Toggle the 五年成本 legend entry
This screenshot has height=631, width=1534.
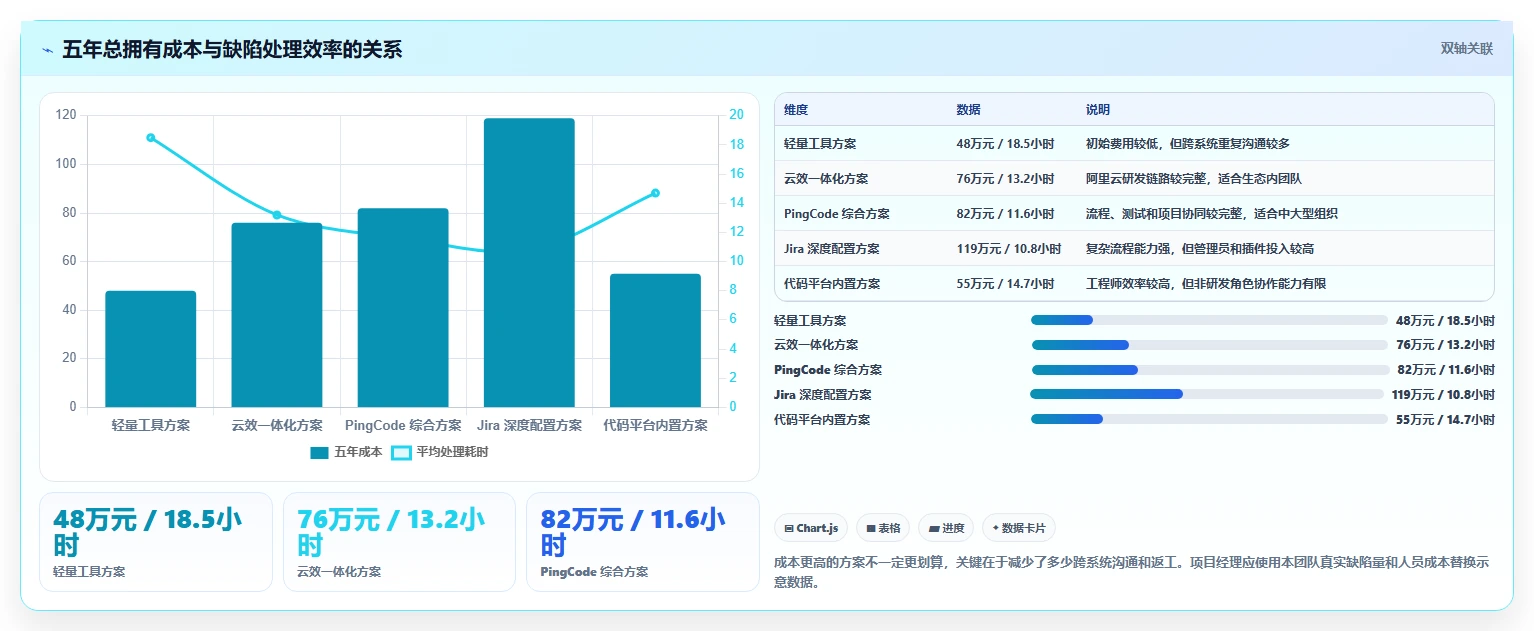(x=346, y=452)
